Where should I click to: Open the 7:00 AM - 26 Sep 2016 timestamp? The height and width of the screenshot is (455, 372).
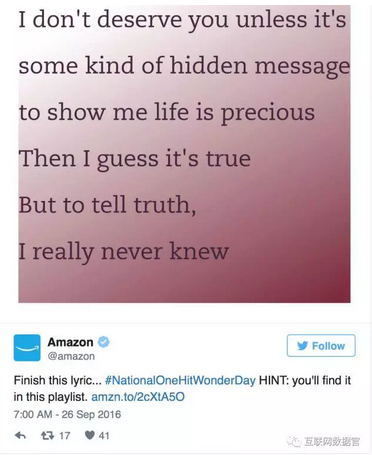click(x=67, y=414)
